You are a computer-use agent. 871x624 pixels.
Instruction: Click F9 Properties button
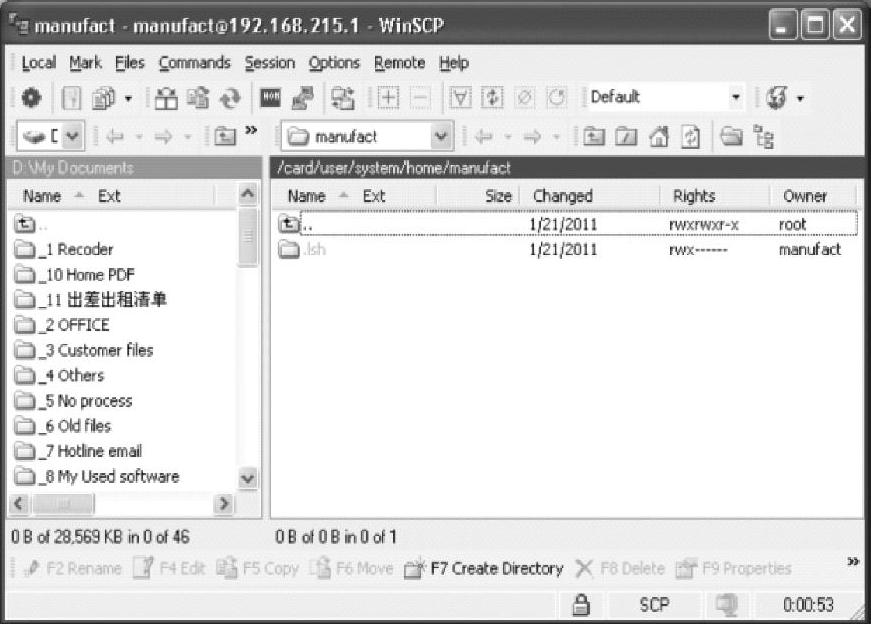(733, 568)
